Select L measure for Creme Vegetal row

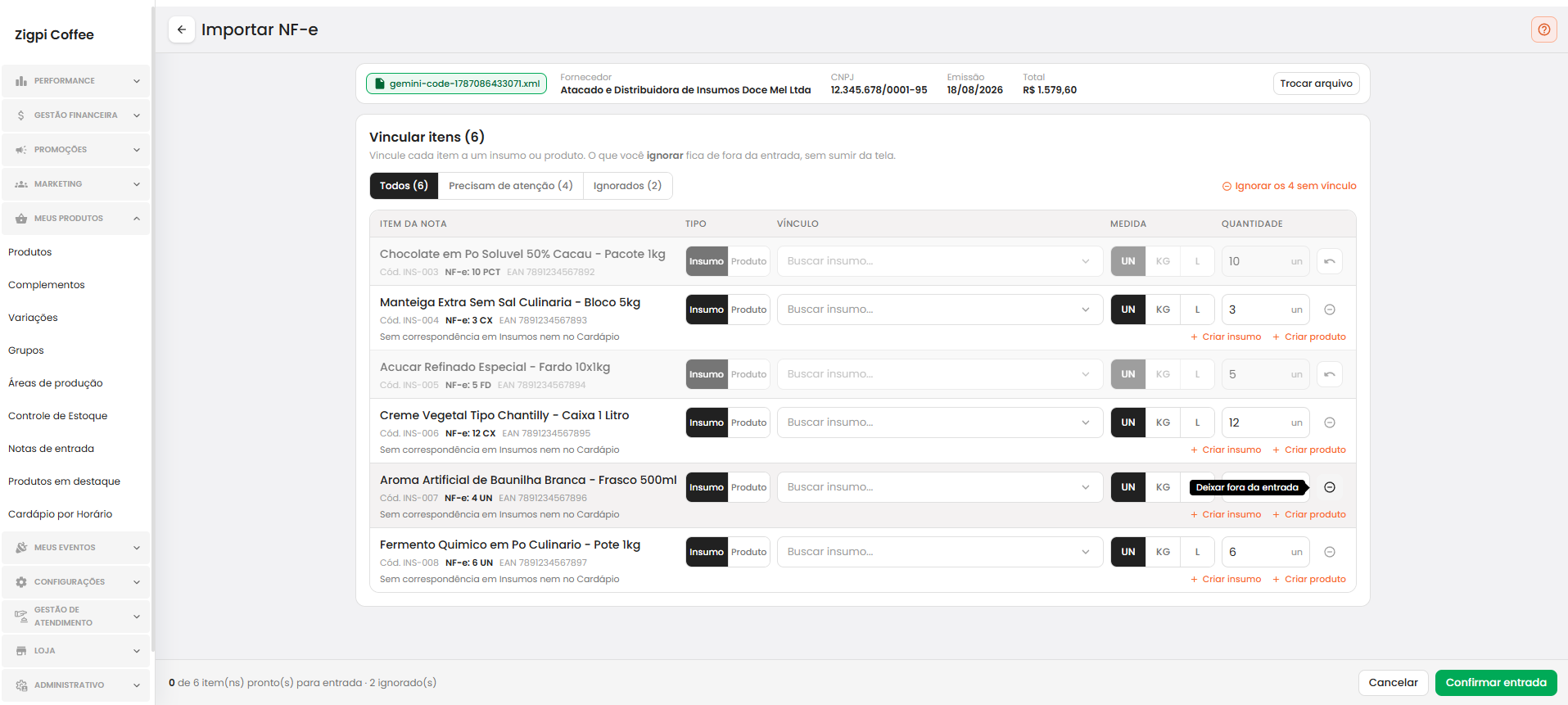(x=1197, y=423)
